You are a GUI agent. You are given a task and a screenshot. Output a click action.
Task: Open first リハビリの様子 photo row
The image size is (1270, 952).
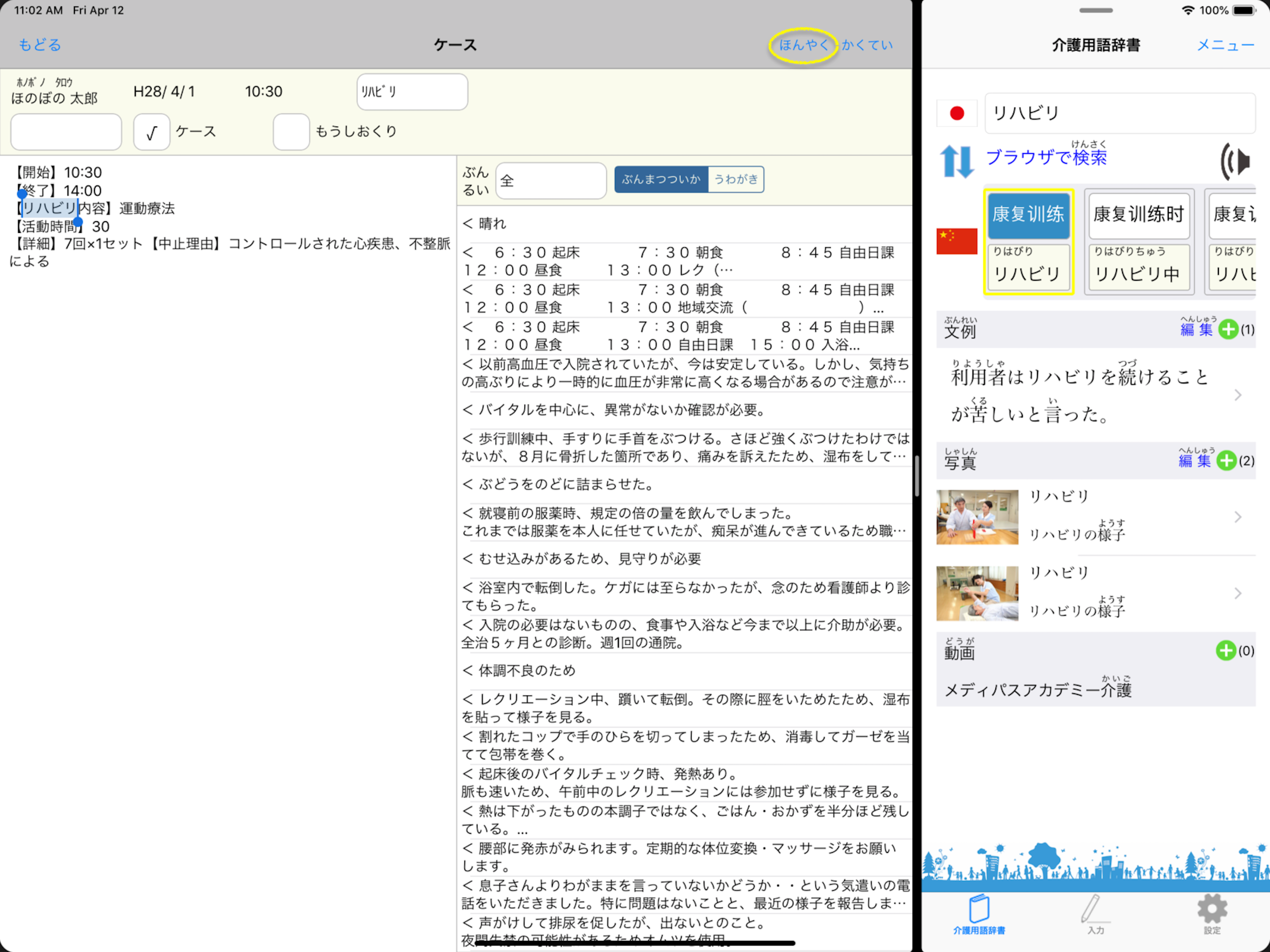point(1096,517)
